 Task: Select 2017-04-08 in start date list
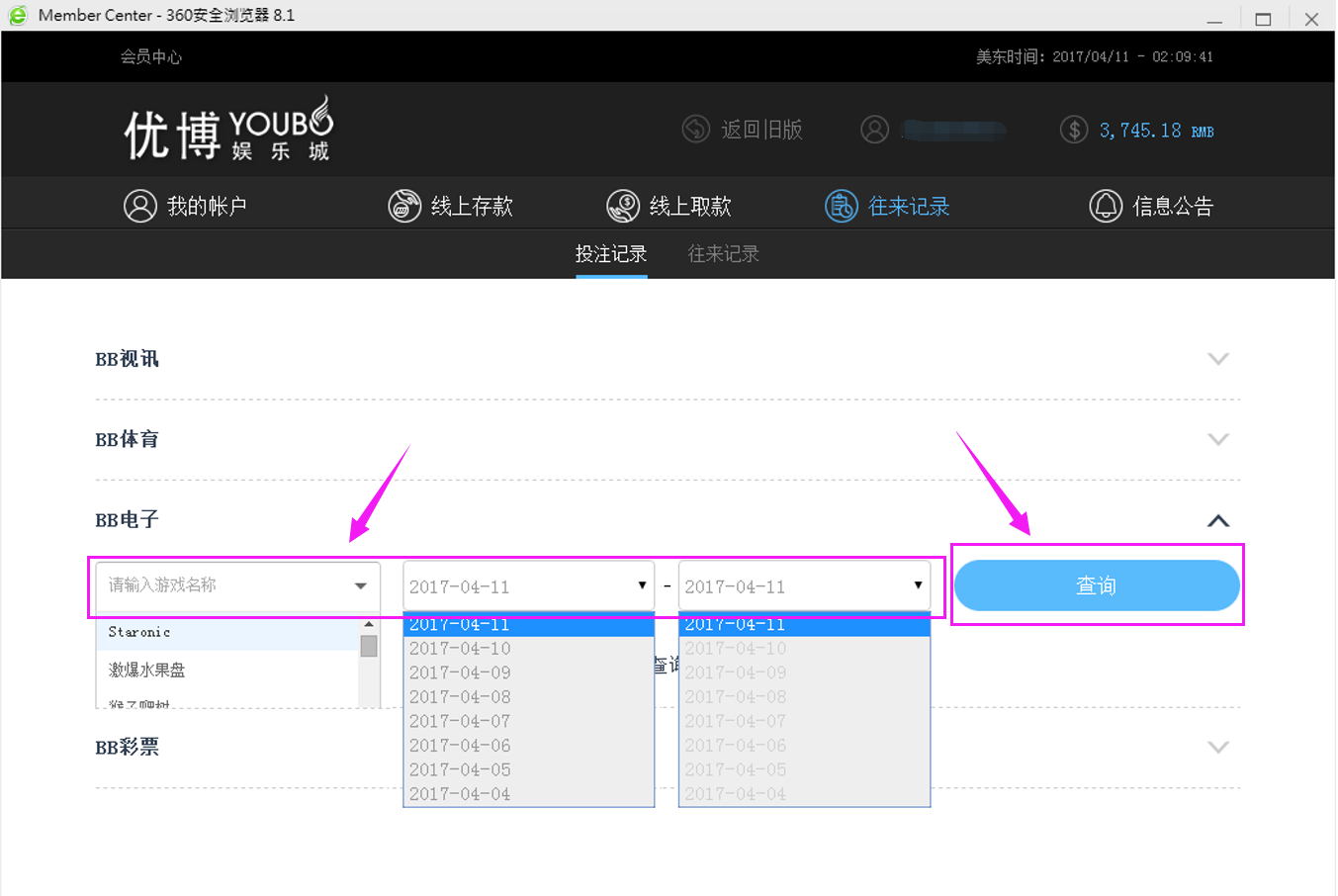tap(528, 697)
